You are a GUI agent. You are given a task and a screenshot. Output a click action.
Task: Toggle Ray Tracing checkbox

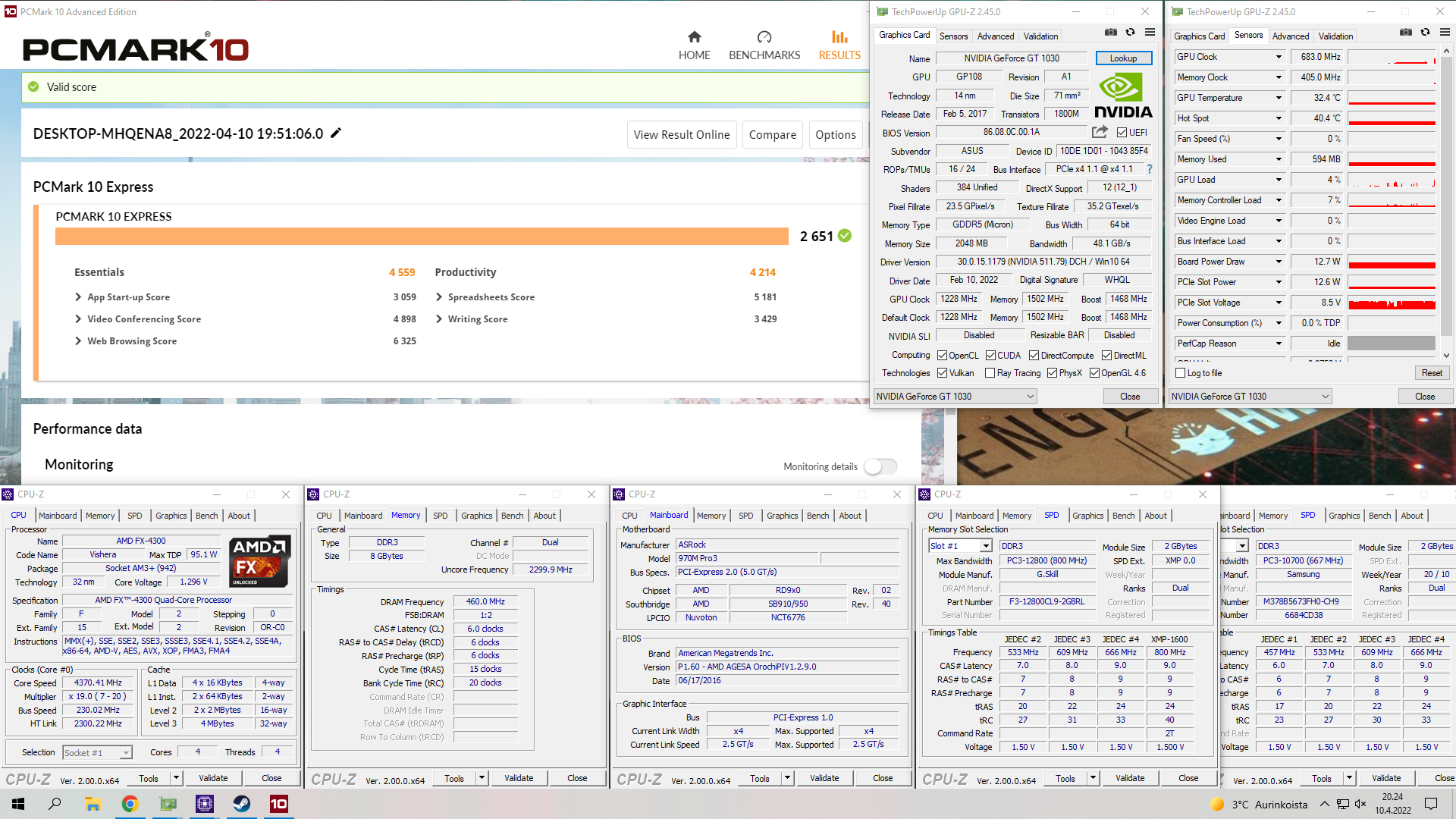click(x=990, y=373)
